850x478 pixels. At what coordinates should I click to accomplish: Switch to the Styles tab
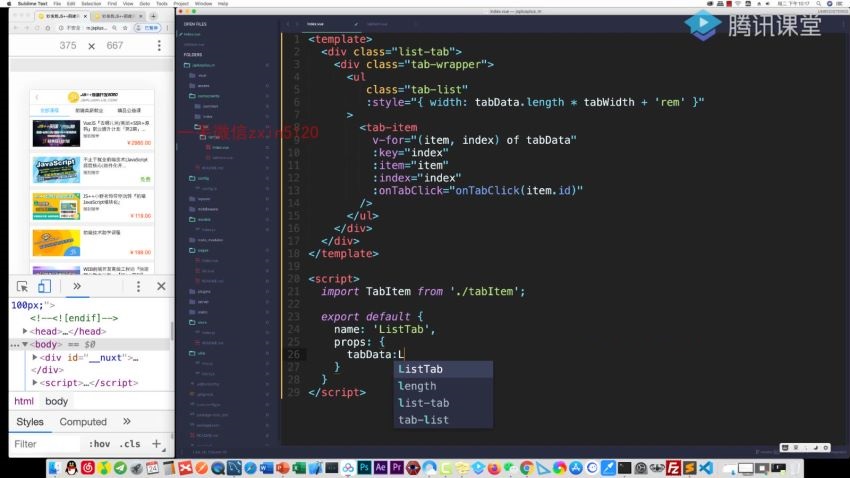[x=30, y=422]
